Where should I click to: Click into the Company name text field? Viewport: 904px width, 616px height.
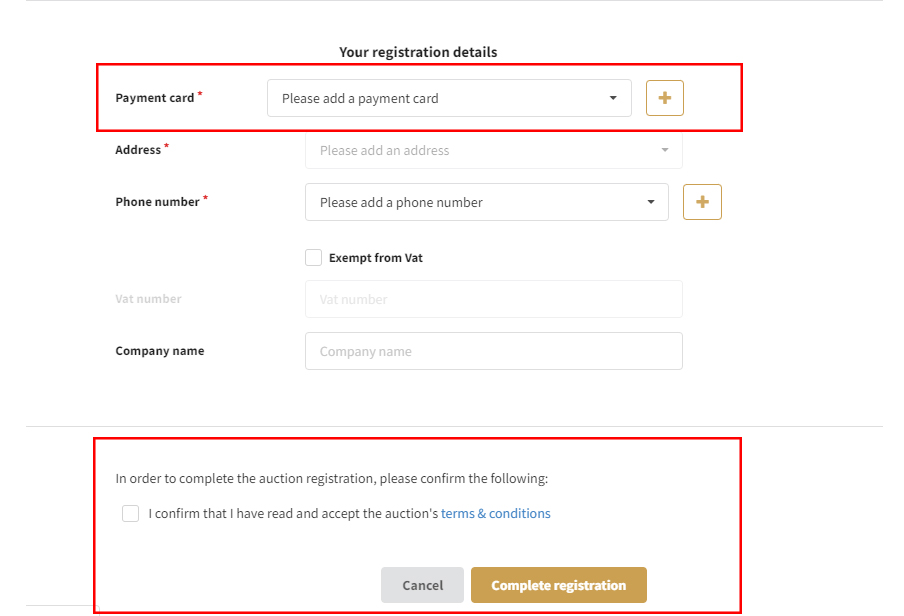(x=493, y=351)
